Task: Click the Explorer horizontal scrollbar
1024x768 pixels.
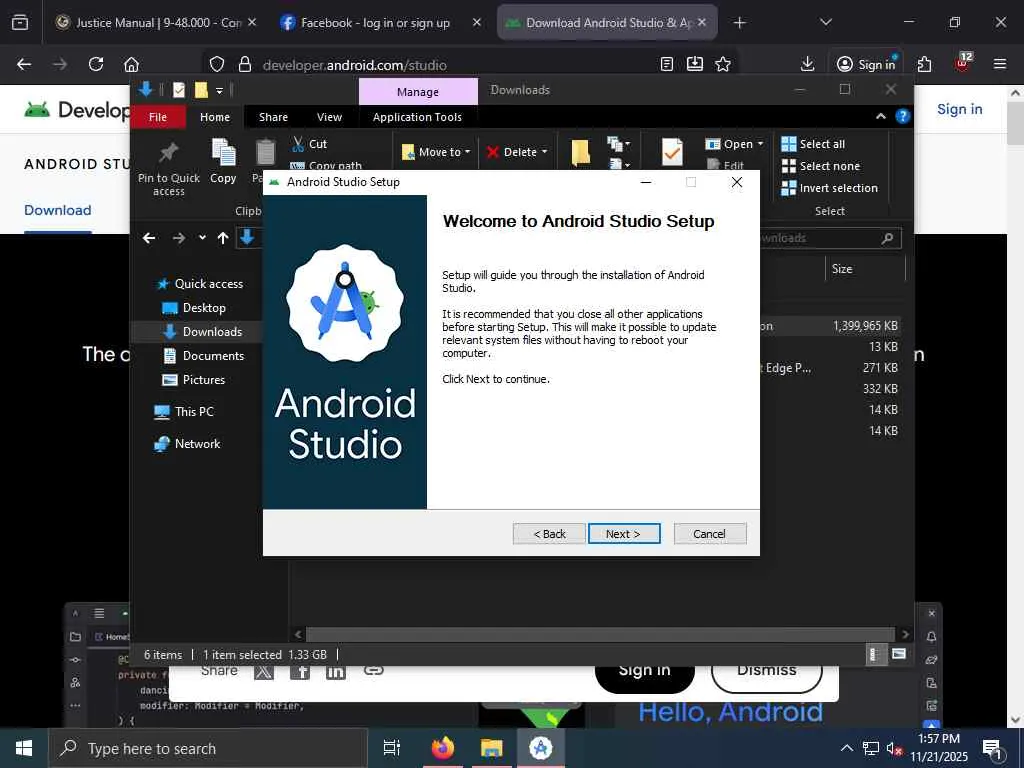Action: point(600,634)
